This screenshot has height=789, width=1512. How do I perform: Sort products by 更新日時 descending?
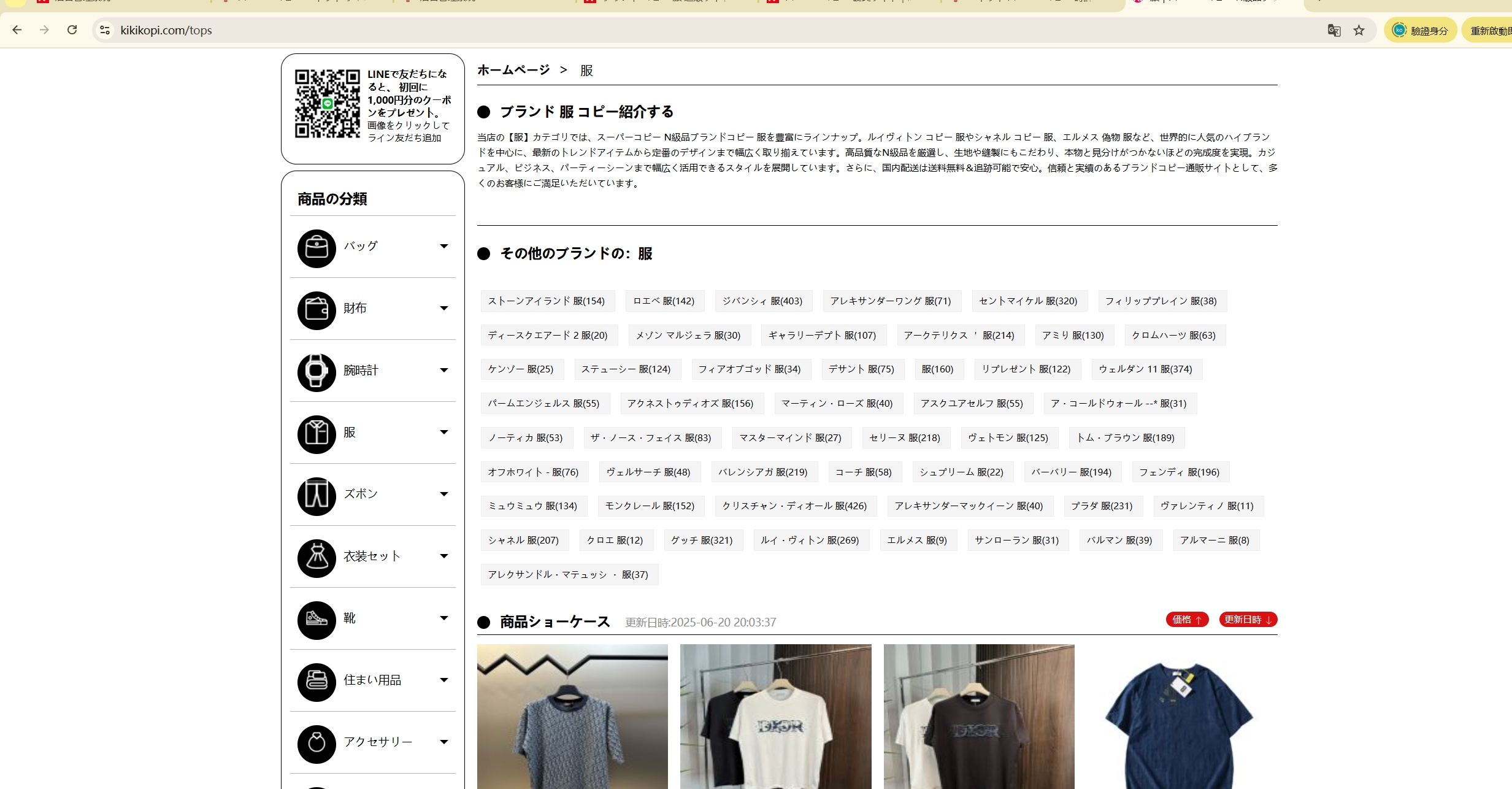1248,620
